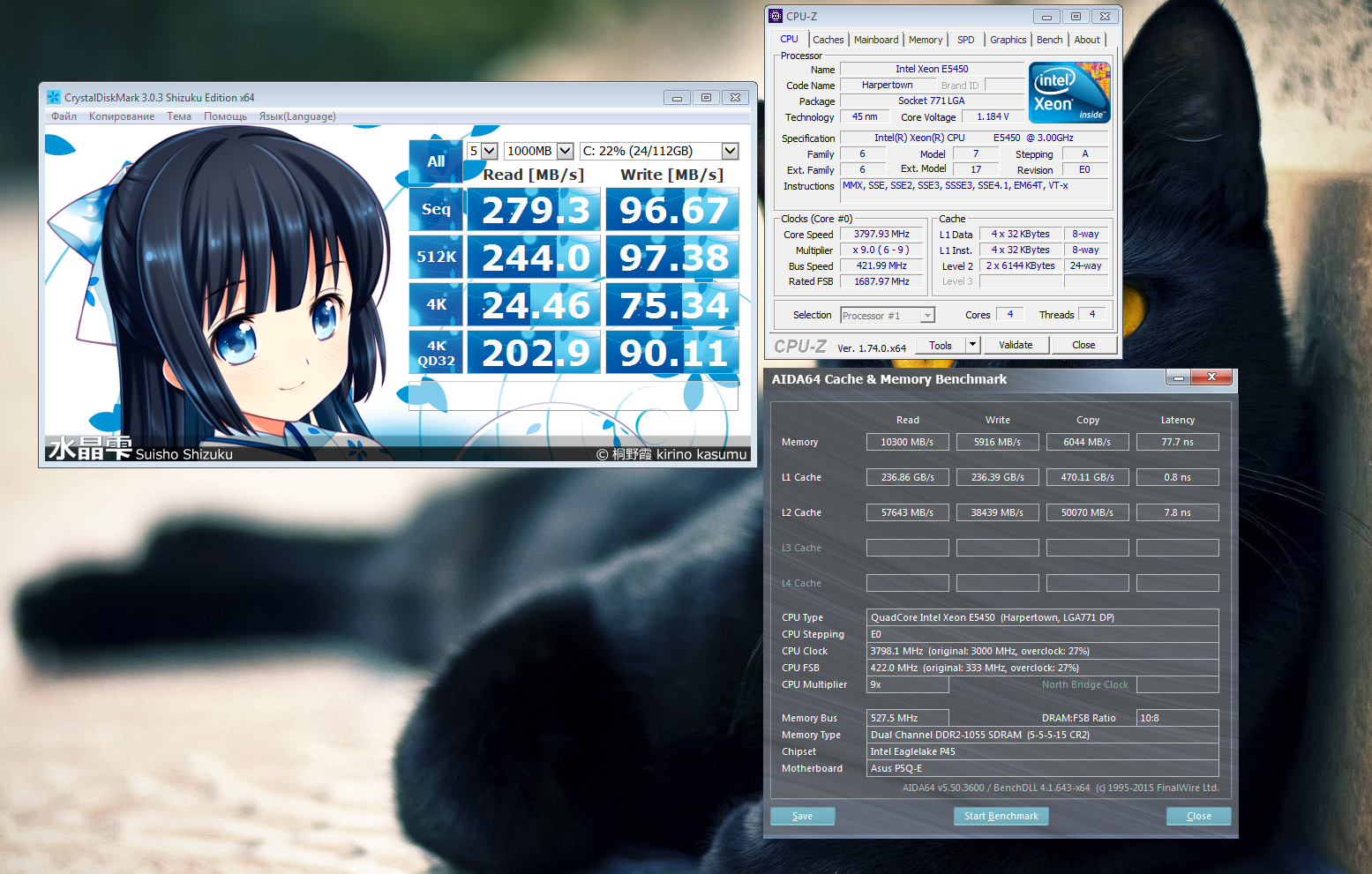The height and width of the screenshot is (874, 1372).
Task: Click the Validate button in CPU-Z
Action: [1016, 345]
